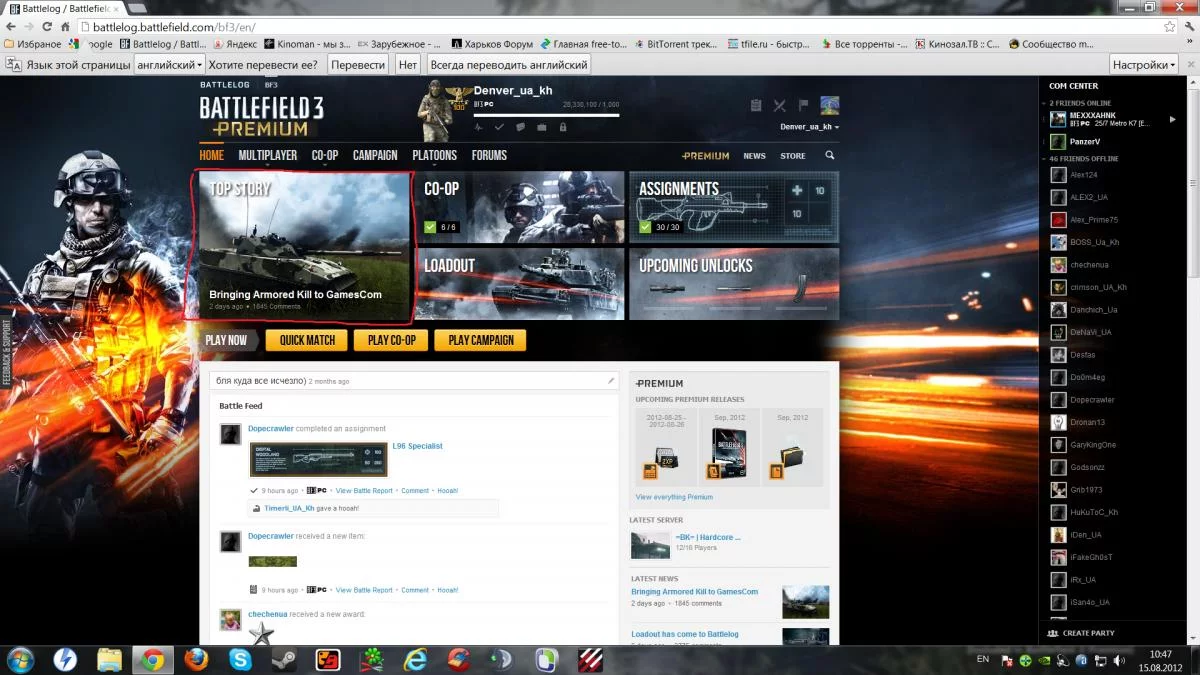Open the L96 Specialist link
The width and height of the screenshot is (1200, 675).
417,446
